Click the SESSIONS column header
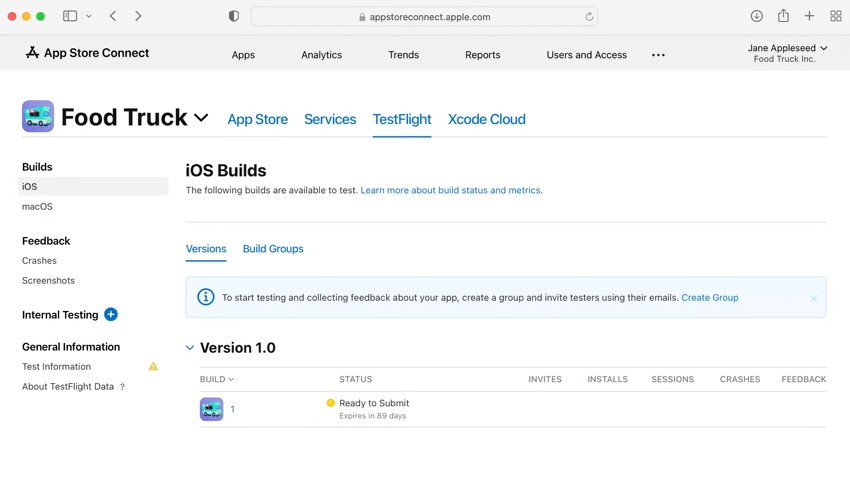The height and width of the screenshot is (480, 850). tap(673, 379)
